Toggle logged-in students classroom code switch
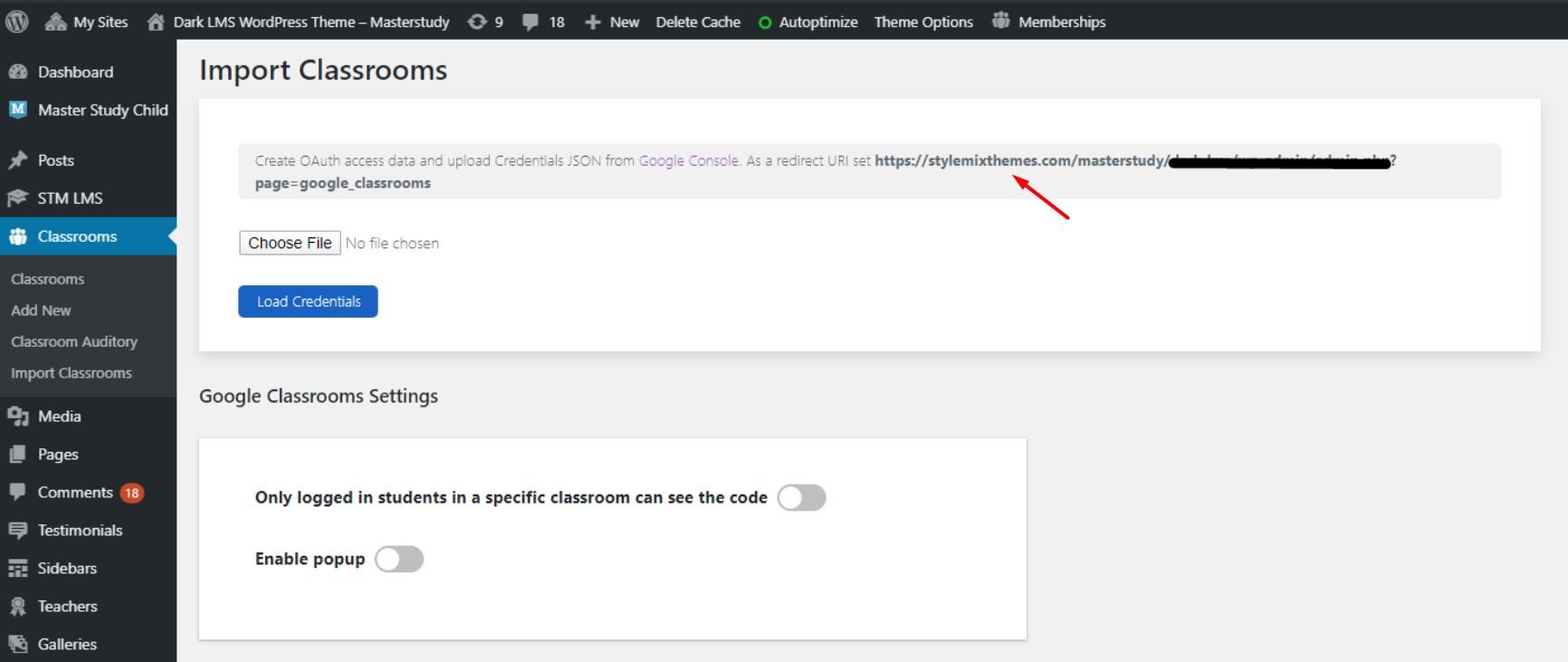The height and width of the screenshot is (662, 1568). (801, 498)
